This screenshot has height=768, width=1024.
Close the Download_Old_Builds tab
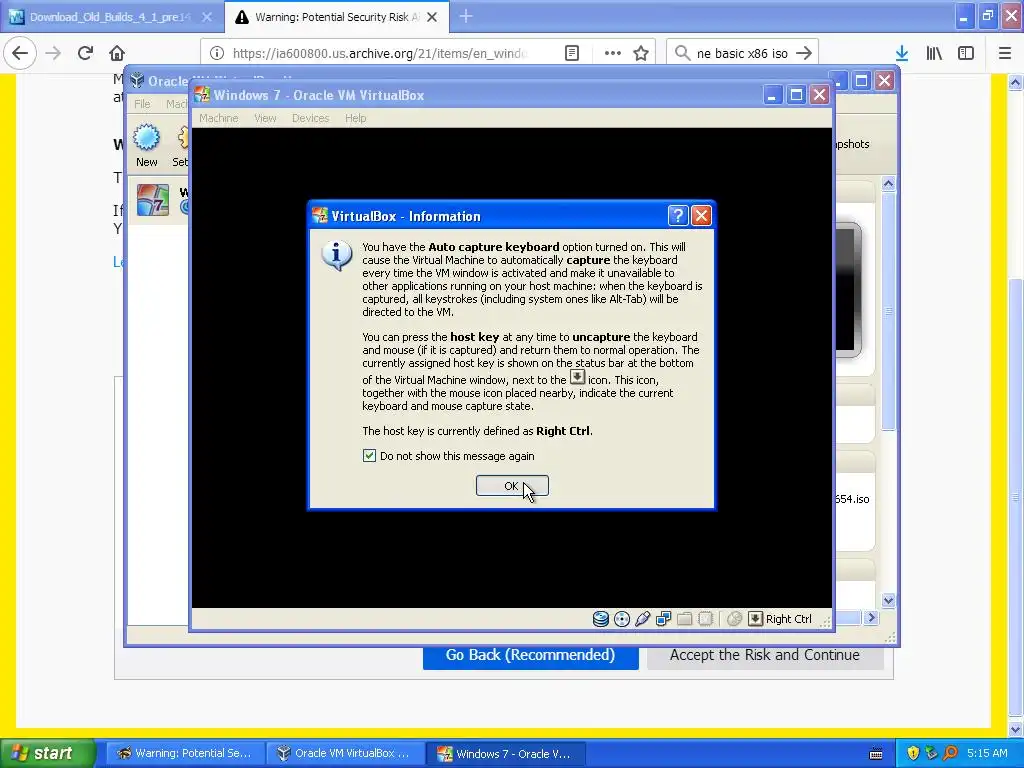(207, 17)
